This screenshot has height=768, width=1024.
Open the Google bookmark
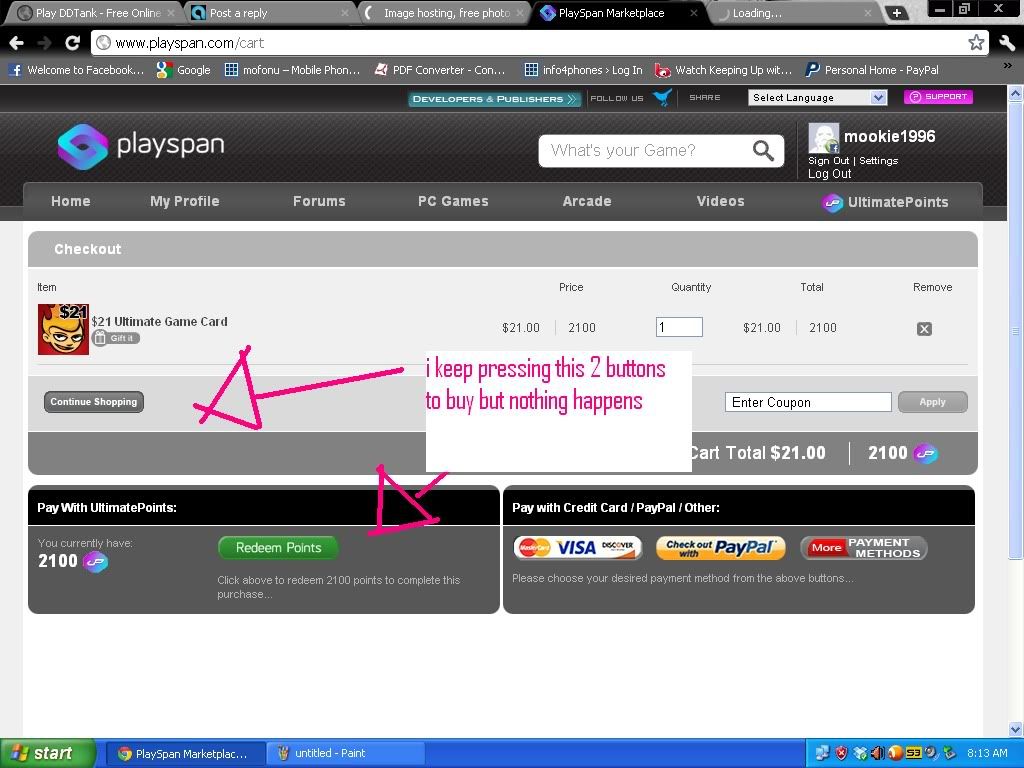click(184, 70)
